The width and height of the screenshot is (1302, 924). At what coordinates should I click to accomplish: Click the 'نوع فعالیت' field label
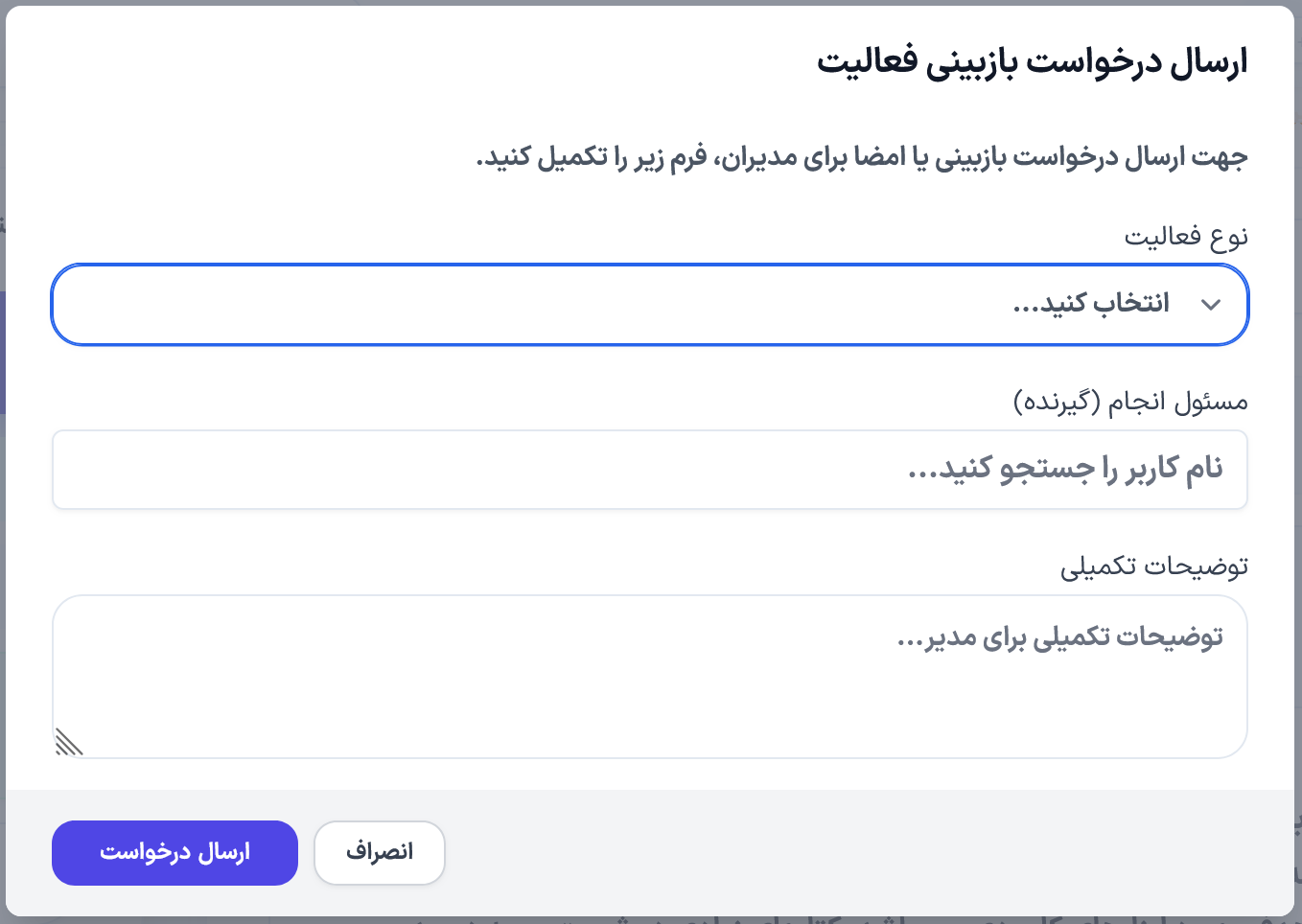point(1186,236)
